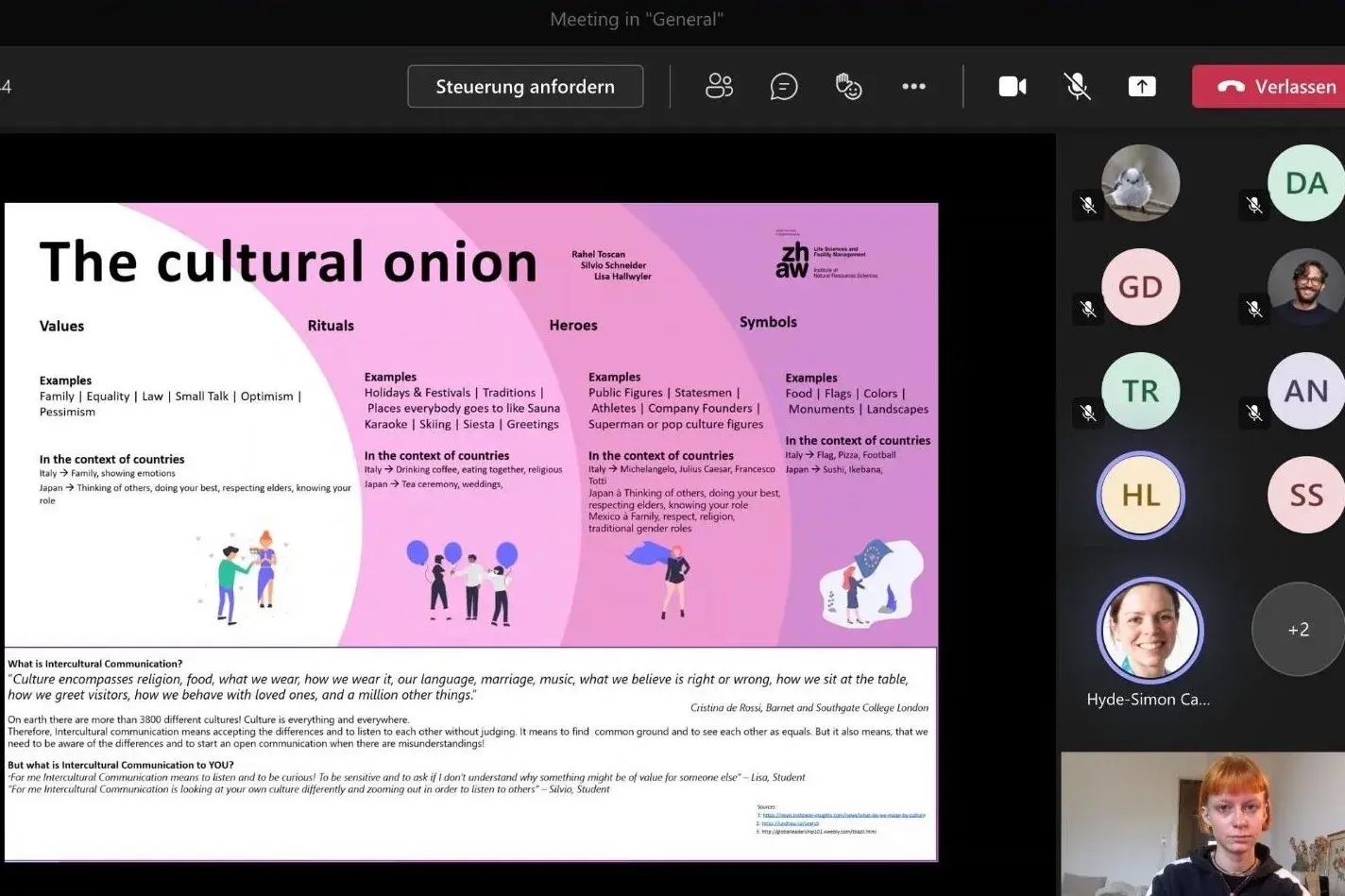This screenshot has height=896, width=1345.
Task: Open the meeting chat
Action: [x=784, y=87]
